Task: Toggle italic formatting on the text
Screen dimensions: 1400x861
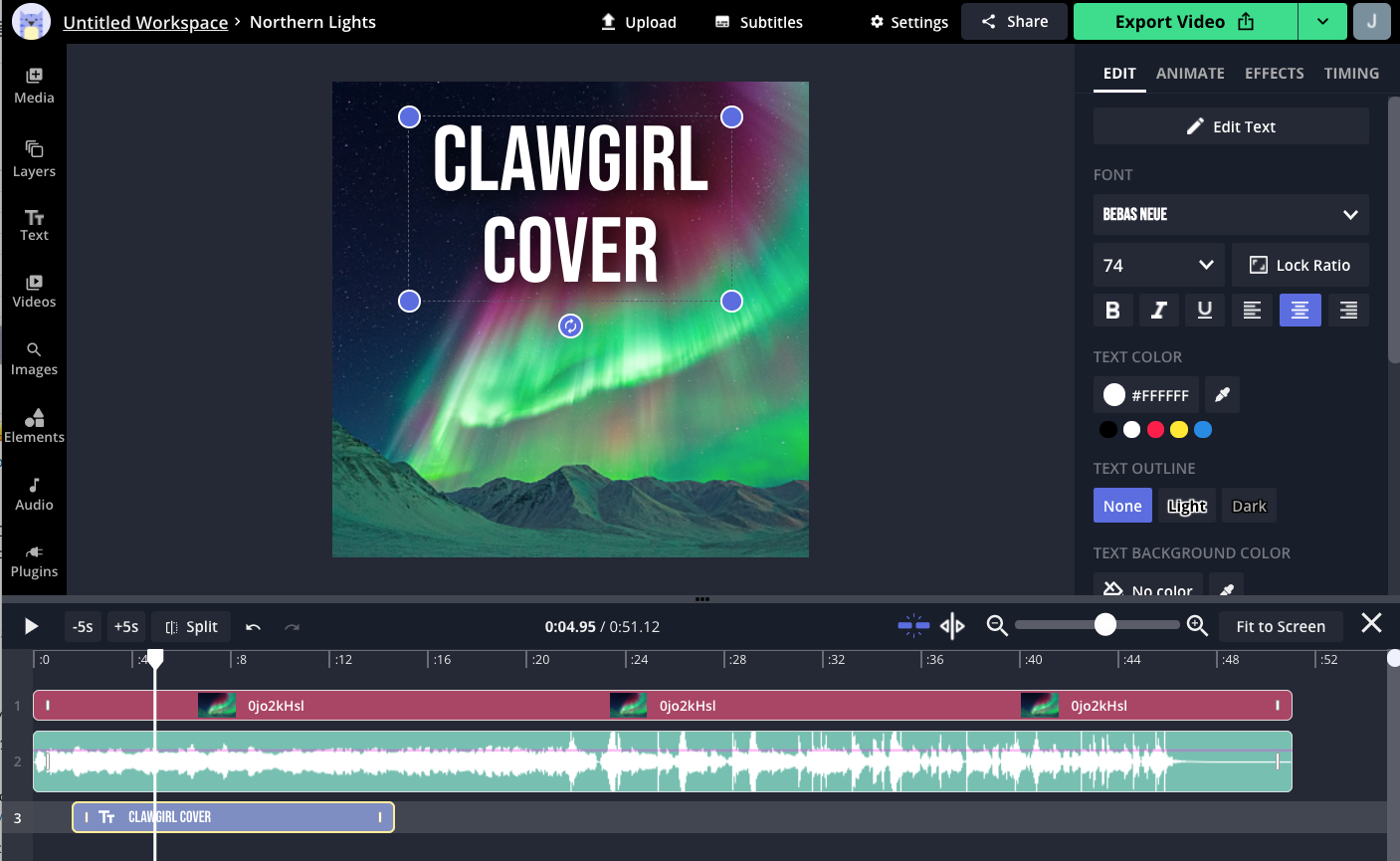Action: click(1158, 310)
